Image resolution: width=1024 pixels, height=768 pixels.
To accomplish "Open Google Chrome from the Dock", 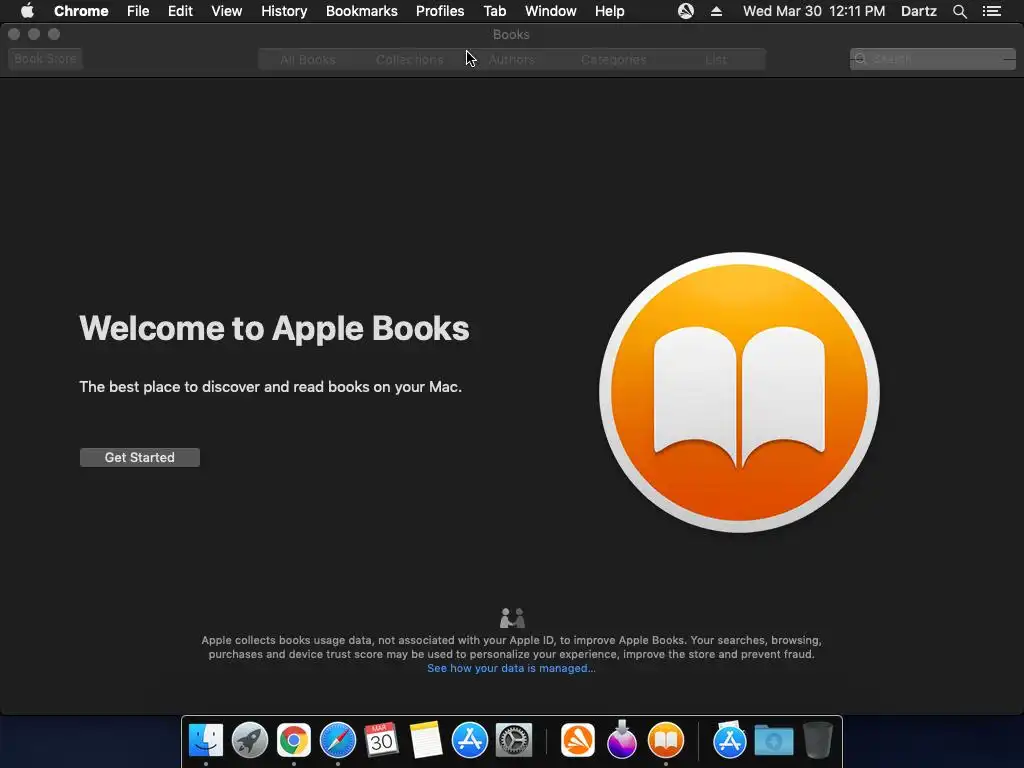I will 294,741.
